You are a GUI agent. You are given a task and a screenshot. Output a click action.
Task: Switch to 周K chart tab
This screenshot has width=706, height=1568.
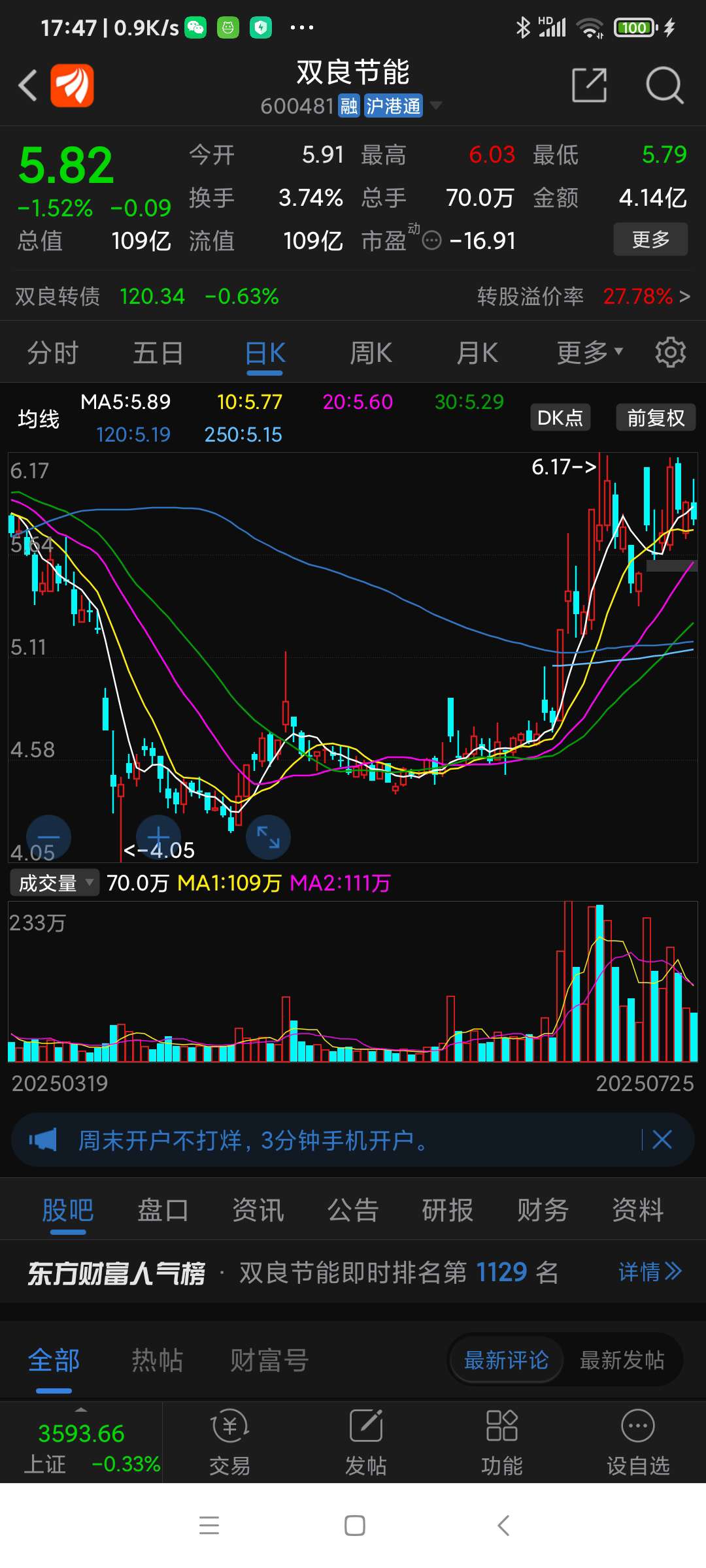(371, 353)
